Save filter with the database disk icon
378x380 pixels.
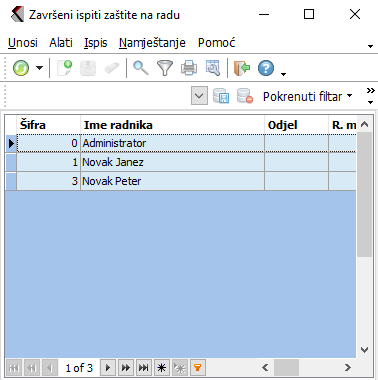(x=221, y=96)
